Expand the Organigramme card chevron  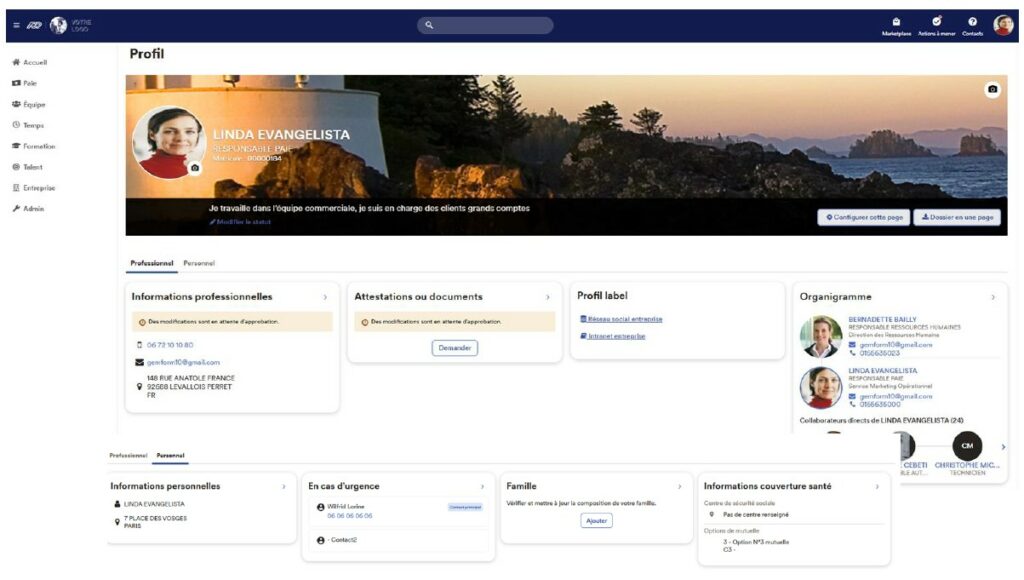click(992, 297)
